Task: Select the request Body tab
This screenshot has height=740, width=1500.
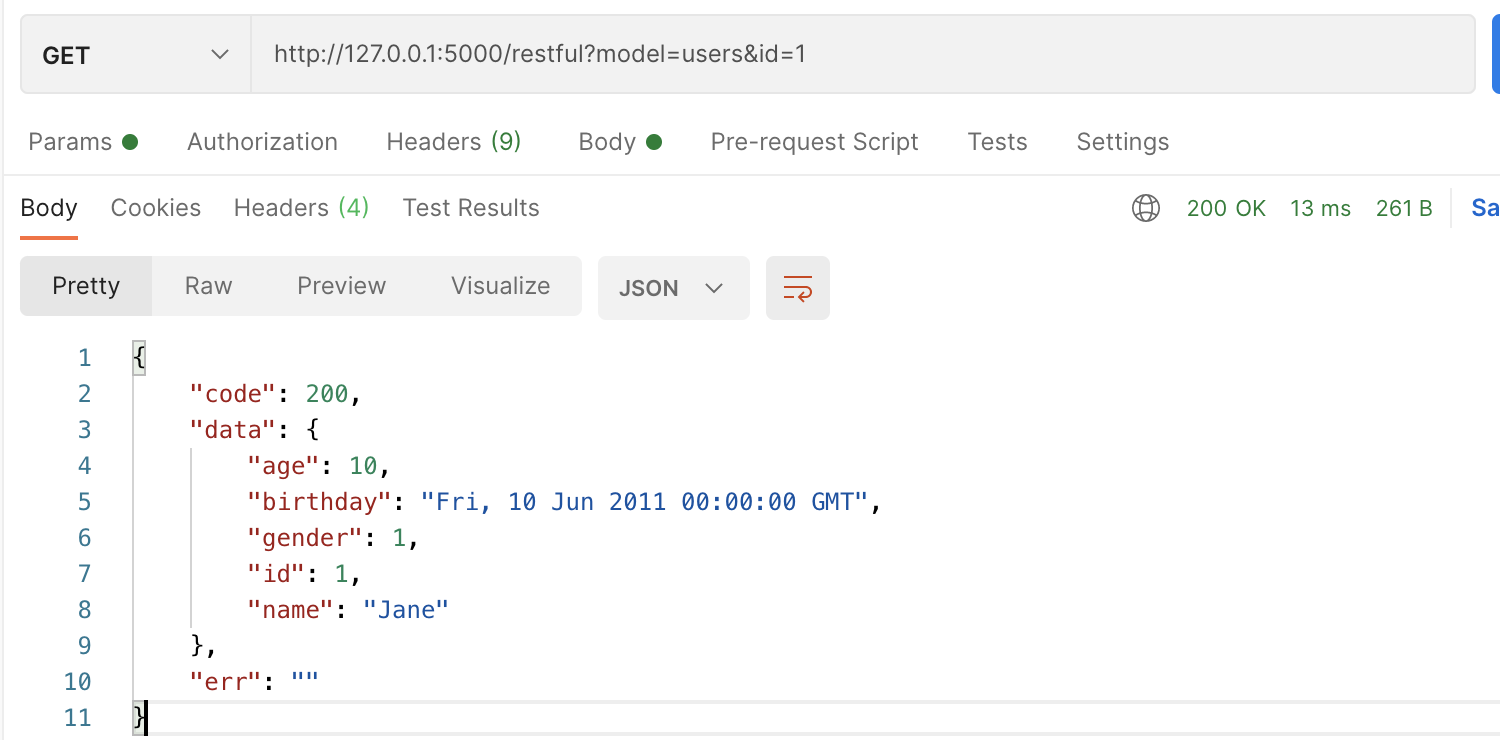Action: click(619, 142)
